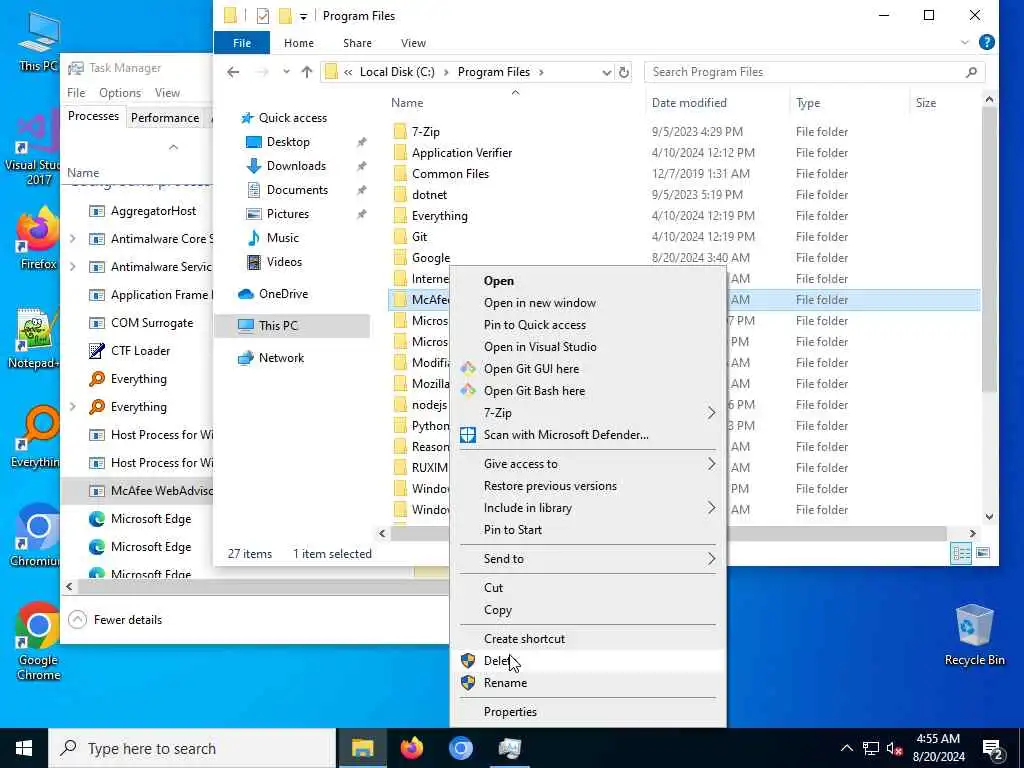Screen dimensions: 1024x768
Task: Refresh the Program Files folder
Action: (x=624, y=72)
